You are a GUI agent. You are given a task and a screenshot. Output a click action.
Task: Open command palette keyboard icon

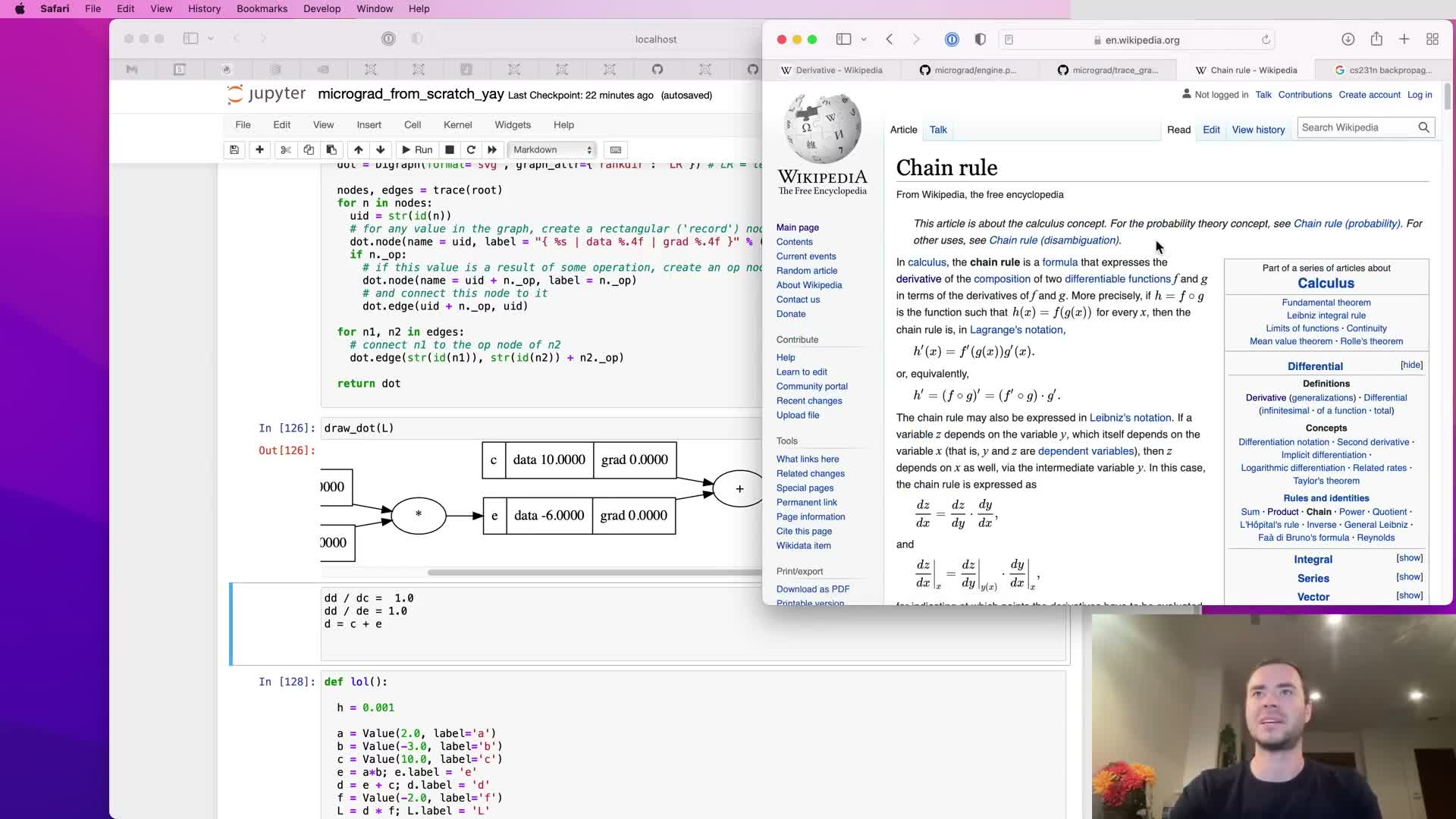coord(616,150)
